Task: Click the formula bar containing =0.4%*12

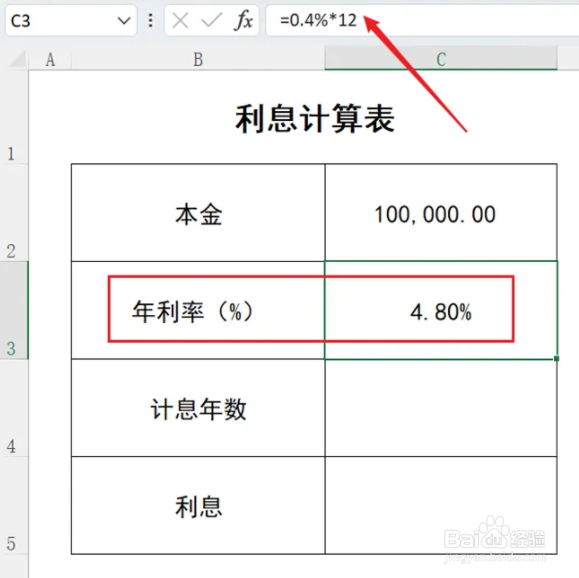Action: 422,21
